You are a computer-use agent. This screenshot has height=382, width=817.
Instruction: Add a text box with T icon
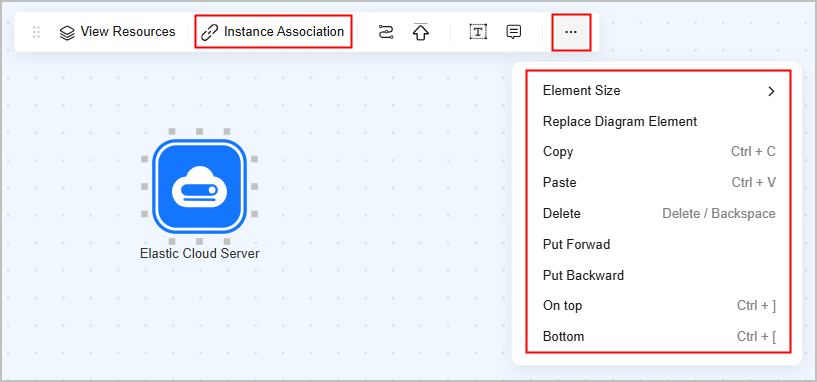pos(478,32)
